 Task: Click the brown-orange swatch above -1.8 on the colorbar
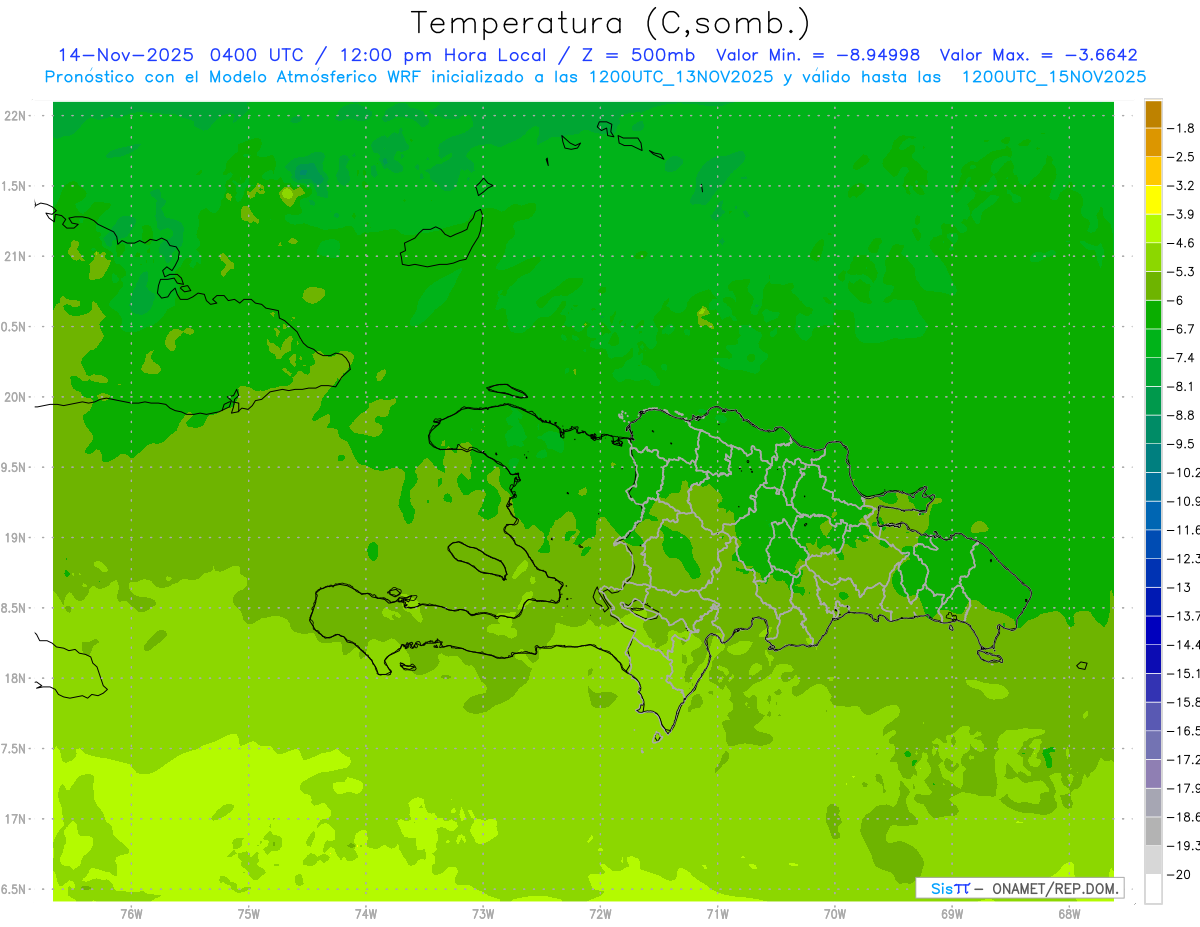tap(1153, 114)
